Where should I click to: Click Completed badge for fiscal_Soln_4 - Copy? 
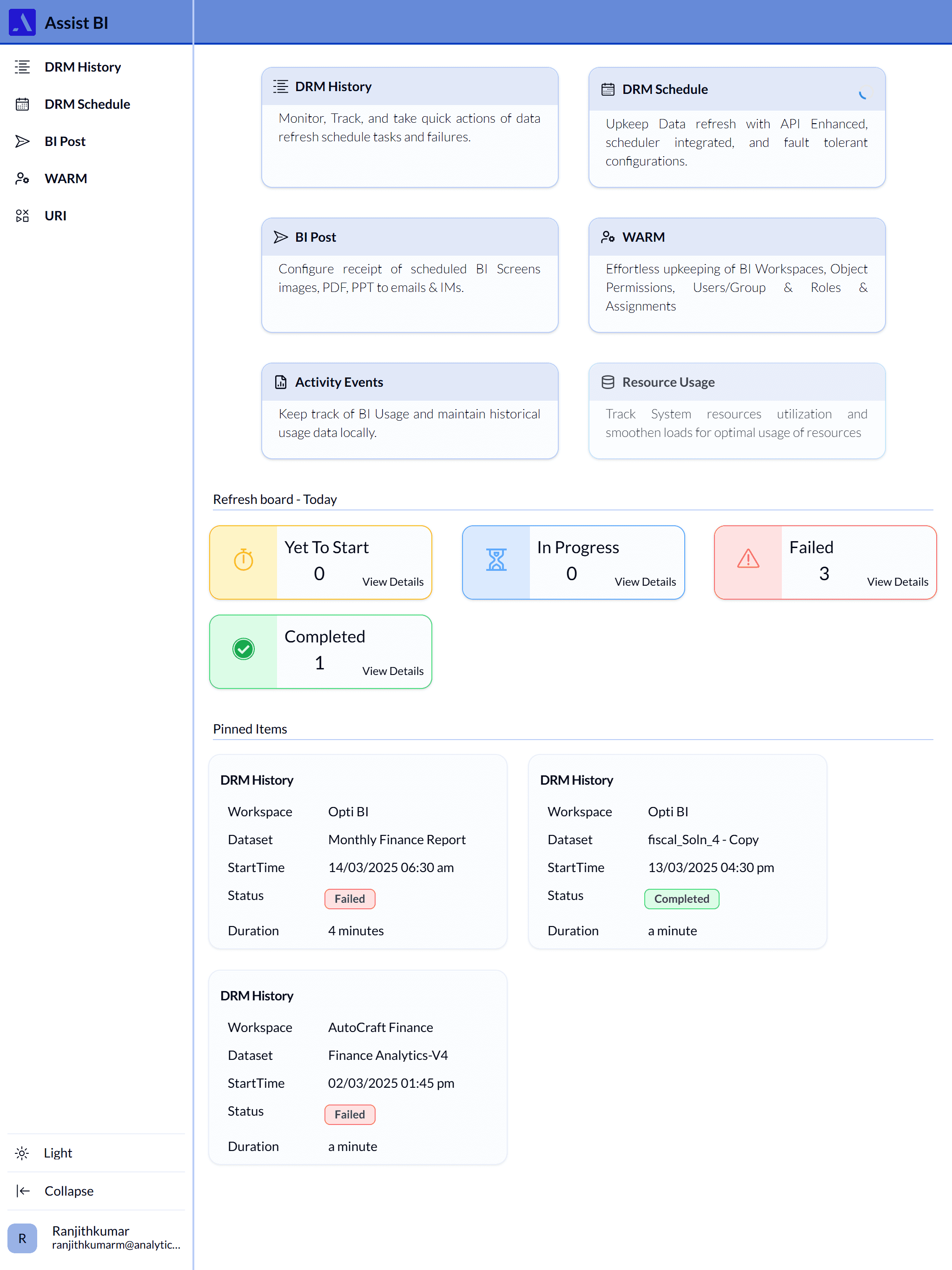(x=681, y=899)
